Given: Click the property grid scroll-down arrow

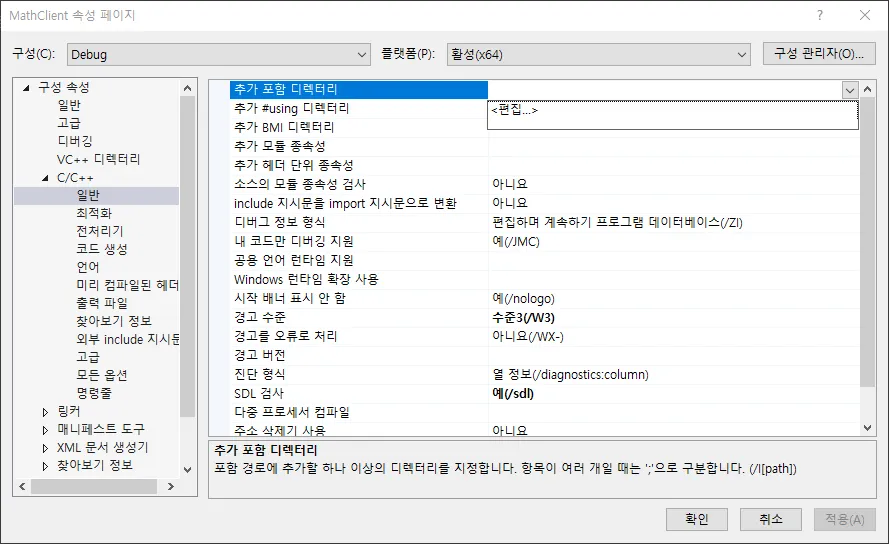Looking at the screenshot, I should pos(867,428).
